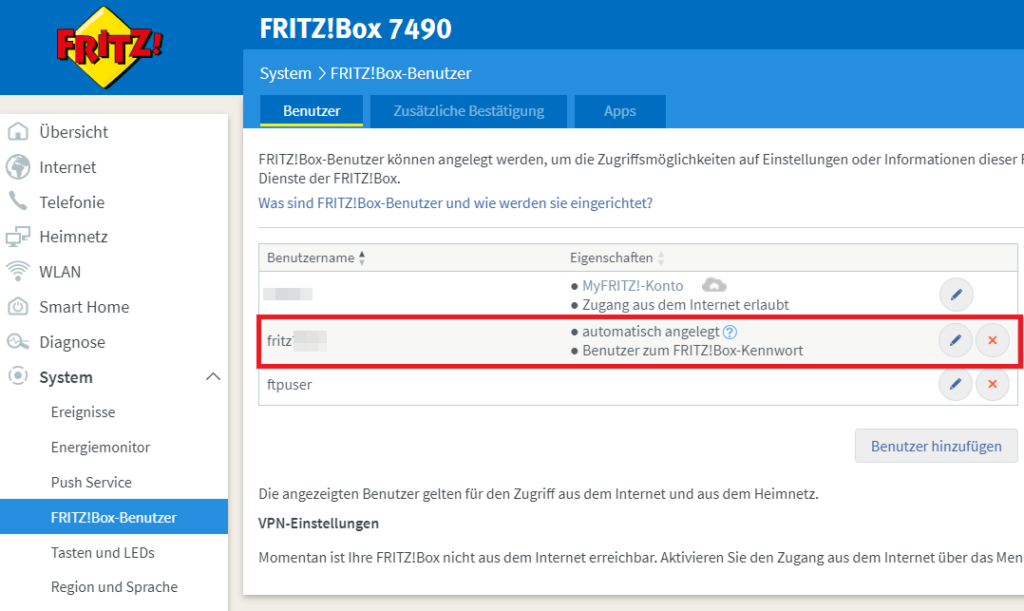
Task: Click the pencil icon for the fritz user
Action: point(955,341)
